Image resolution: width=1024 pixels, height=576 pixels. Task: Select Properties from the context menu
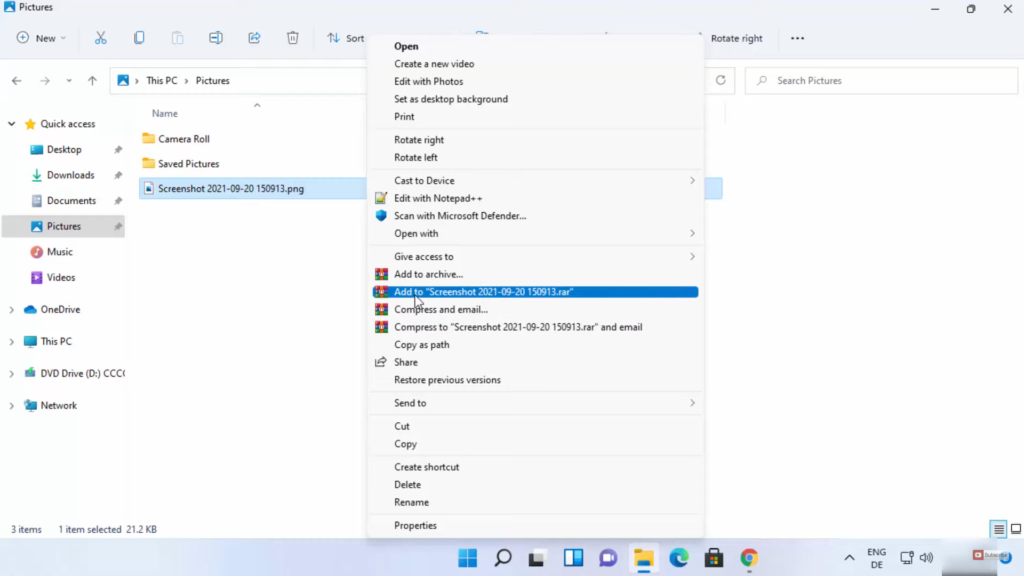coord(415,525)
